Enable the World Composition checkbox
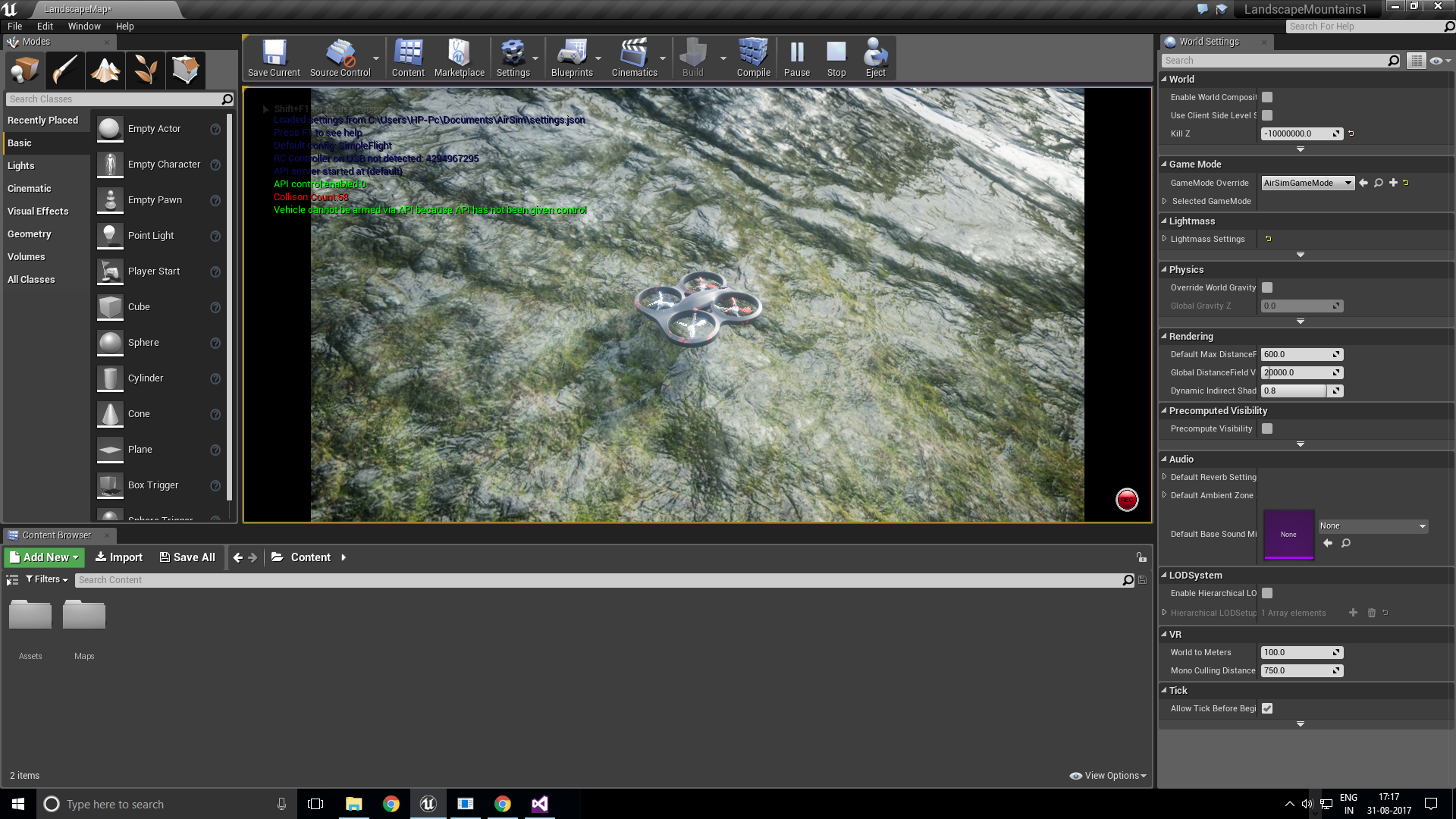This screenshot has height=819, width=1456. [1266, 97]
